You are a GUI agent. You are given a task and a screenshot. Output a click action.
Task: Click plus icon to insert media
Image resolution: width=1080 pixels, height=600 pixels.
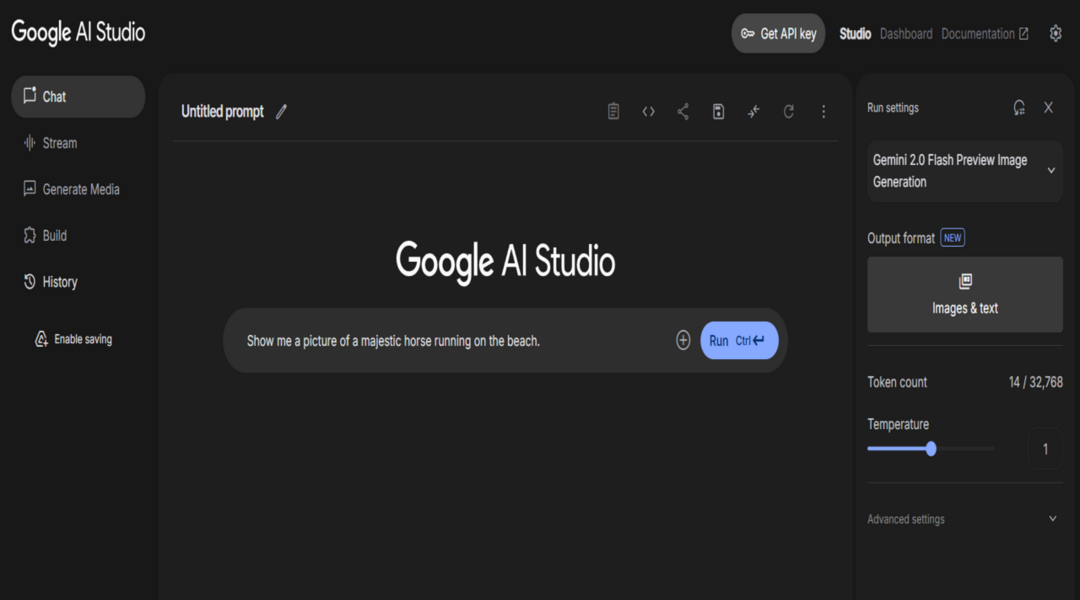pos(683,341)
